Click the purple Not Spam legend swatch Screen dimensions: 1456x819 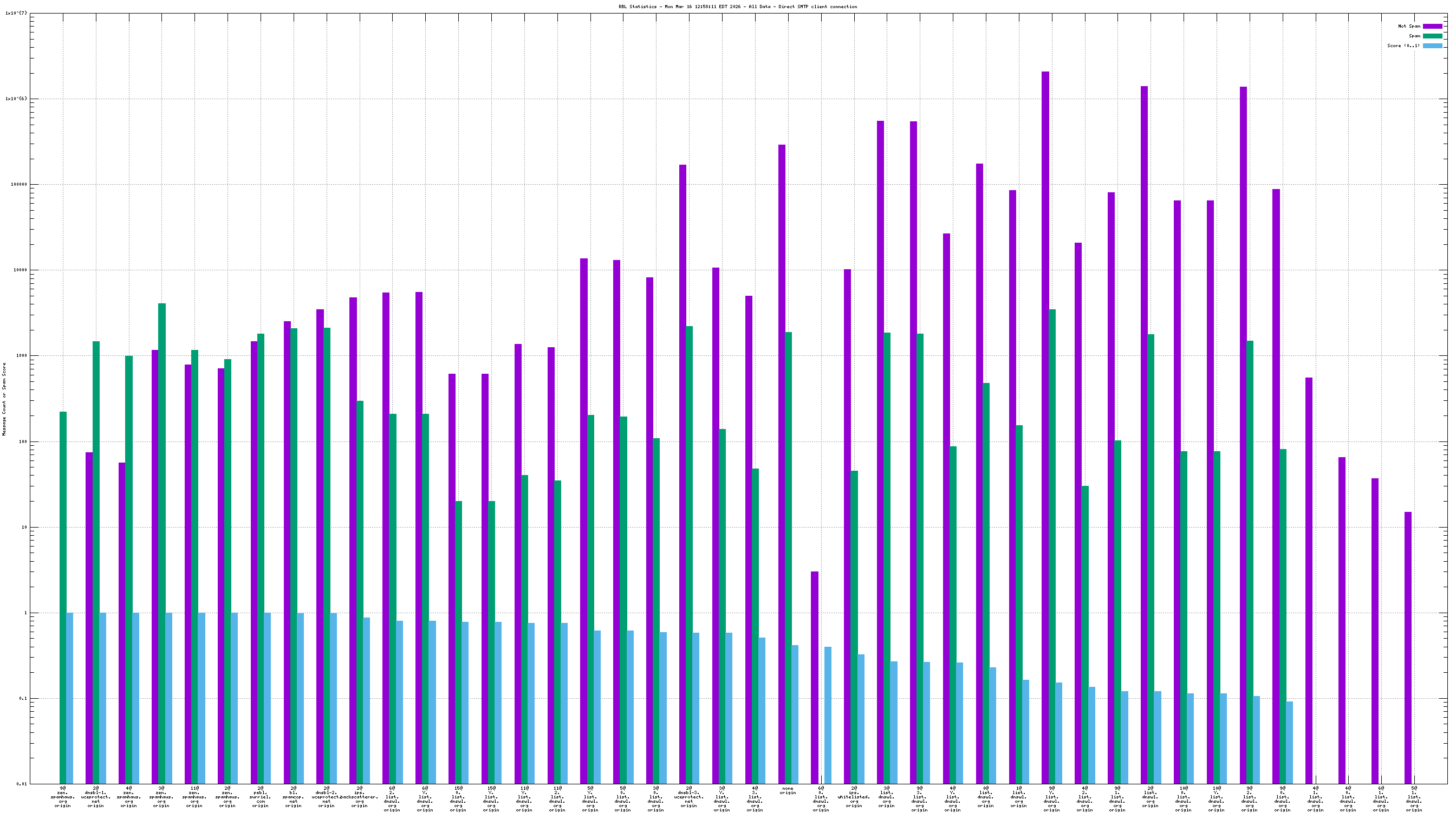click(1432, 26)
